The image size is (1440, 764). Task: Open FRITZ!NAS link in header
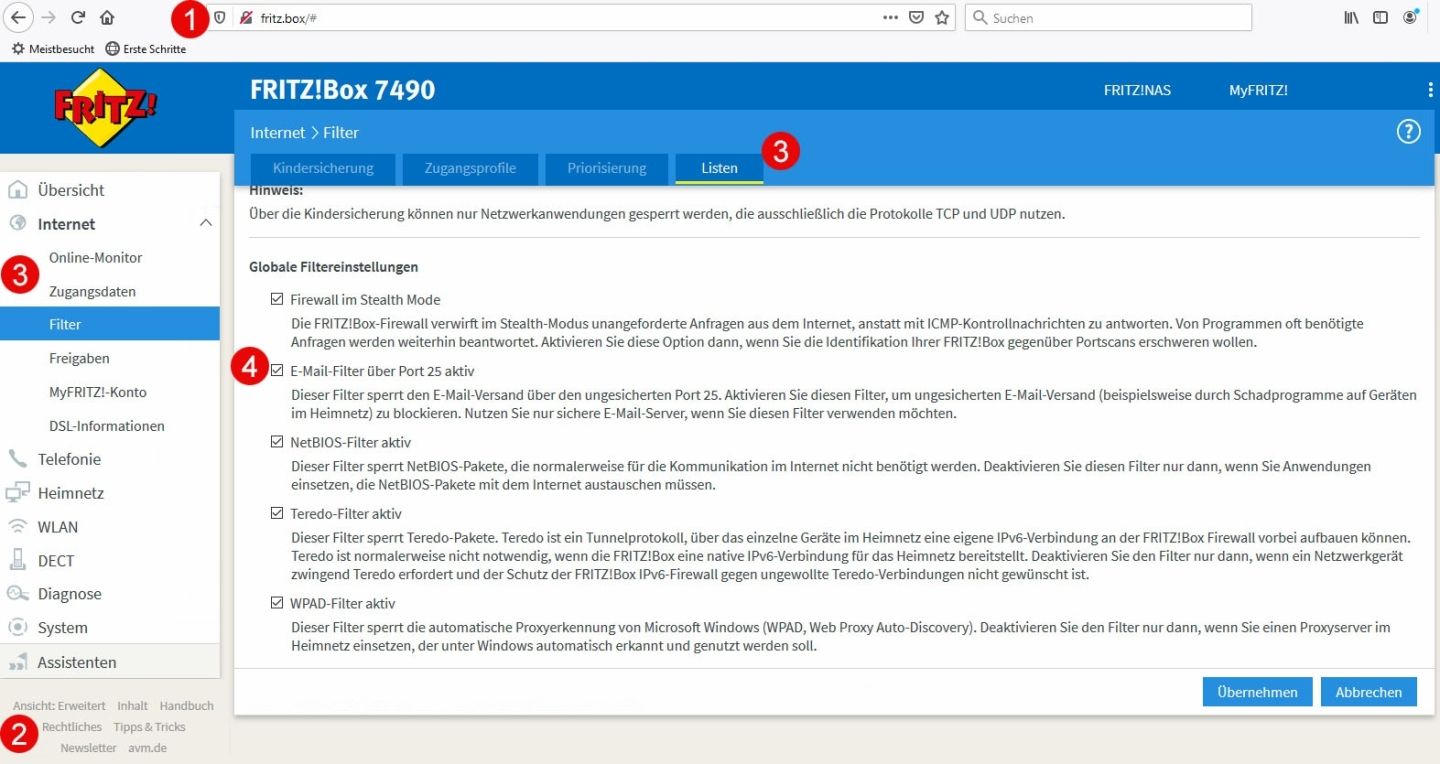1137,90
